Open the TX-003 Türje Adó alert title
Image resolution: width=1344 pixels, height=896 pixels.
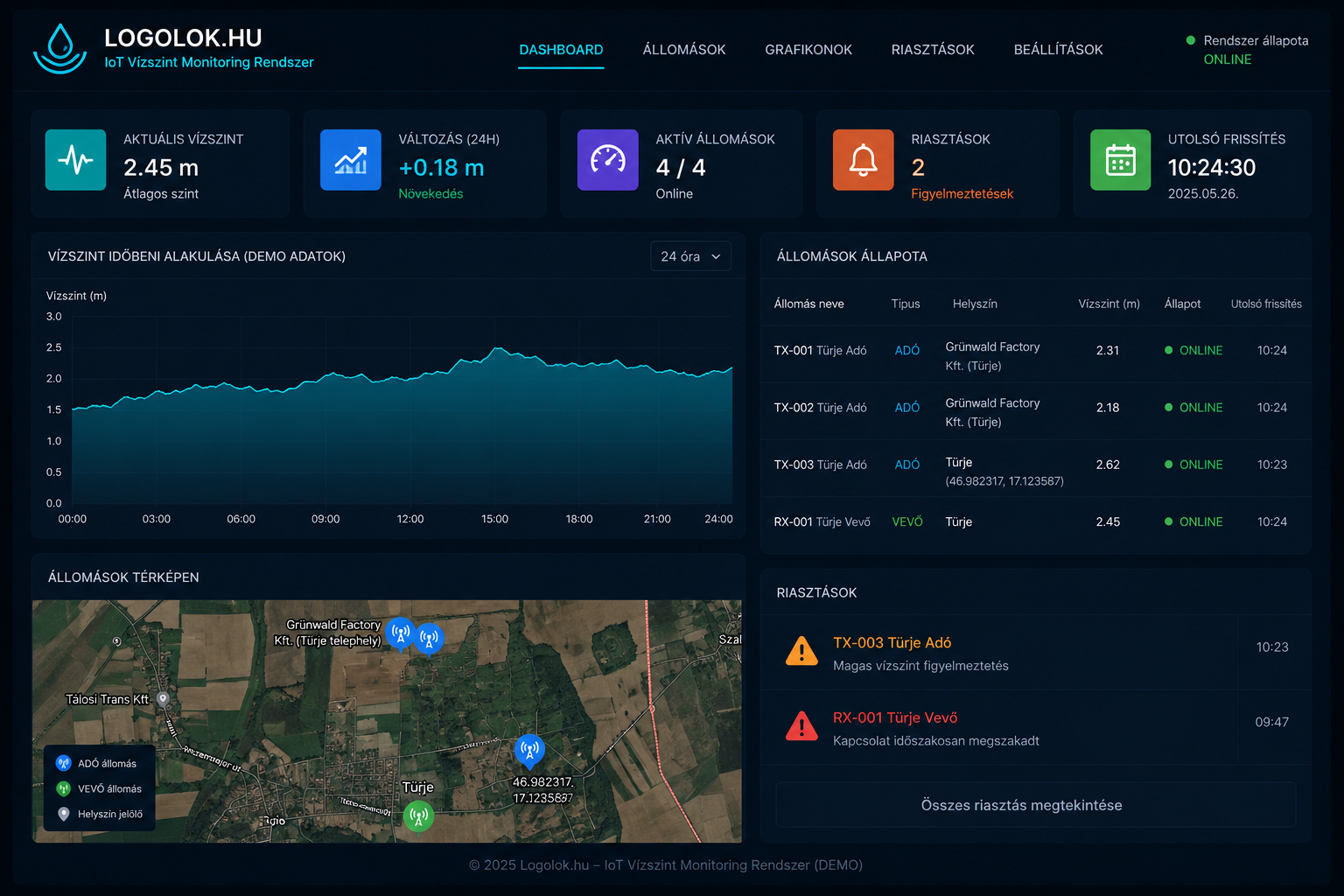tap(892, 642)
